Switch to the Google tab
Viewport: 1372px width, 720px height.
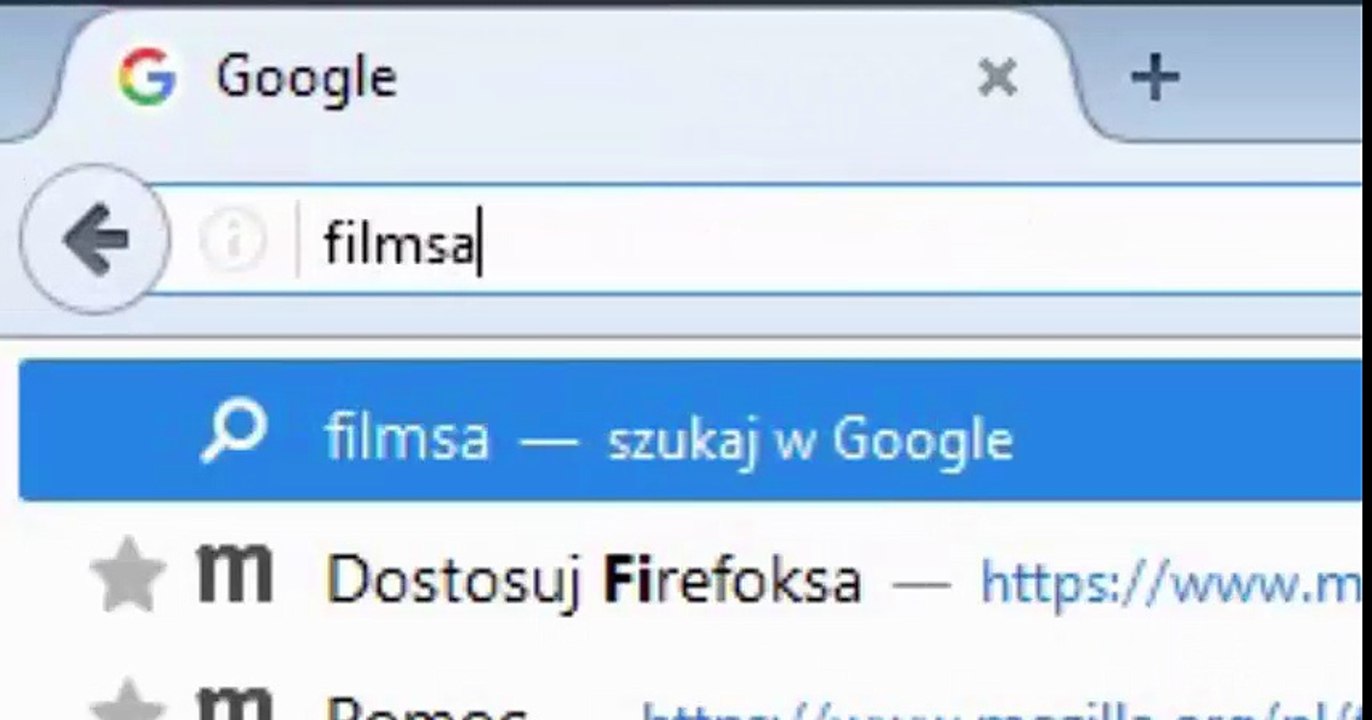(x=305, y=77)
